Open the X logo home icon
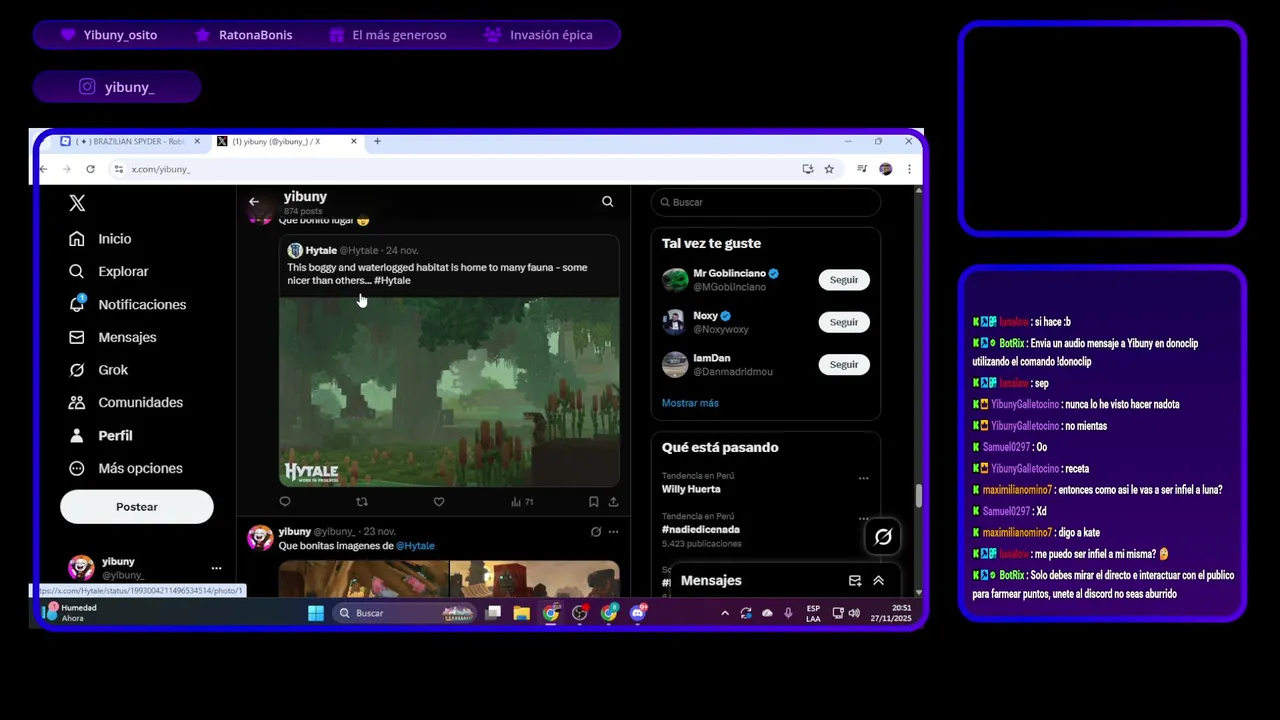Image resolution: width=1280 pixels, height=720 pixels. [x=77, y=203]
